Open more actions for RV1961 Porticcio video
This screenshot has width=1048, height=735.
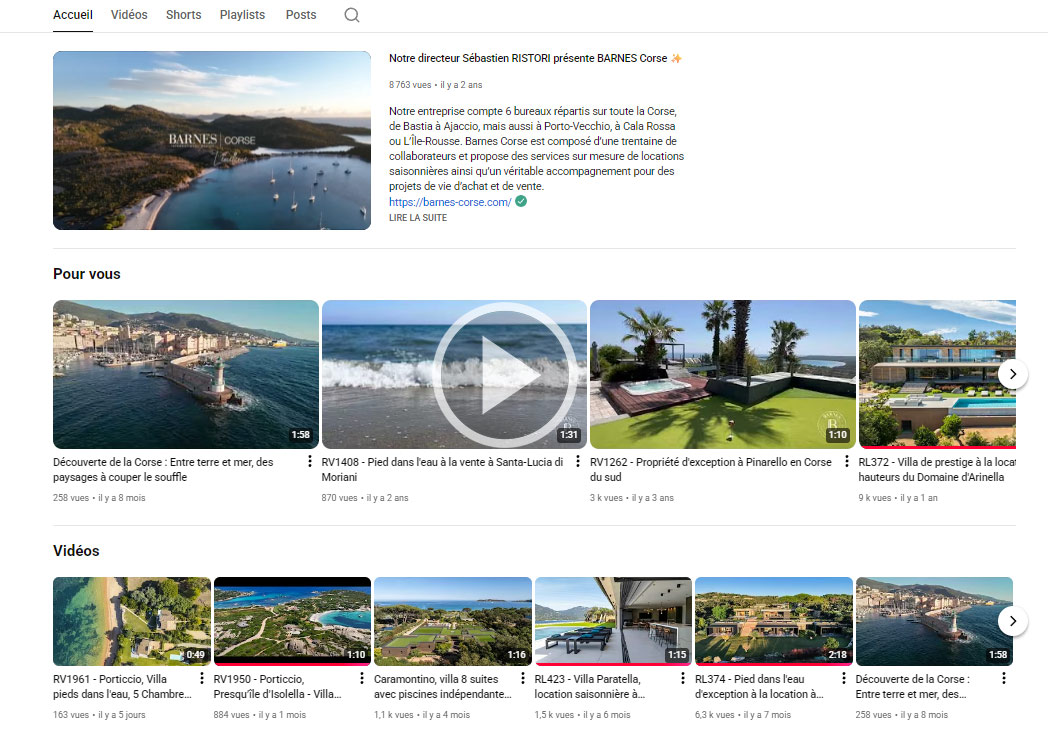203,679
